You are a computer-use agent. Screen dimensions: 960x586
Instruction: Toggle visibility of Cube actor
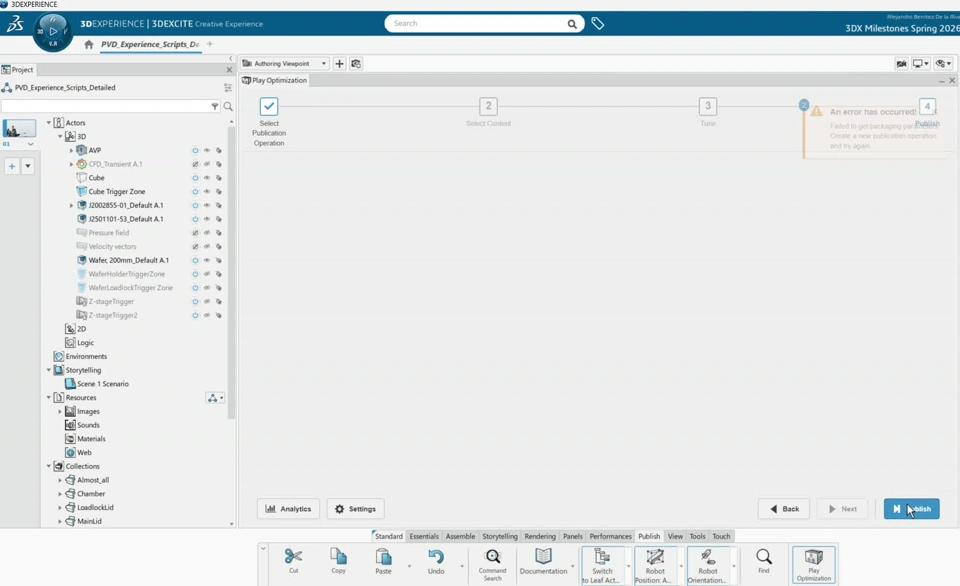207,178
